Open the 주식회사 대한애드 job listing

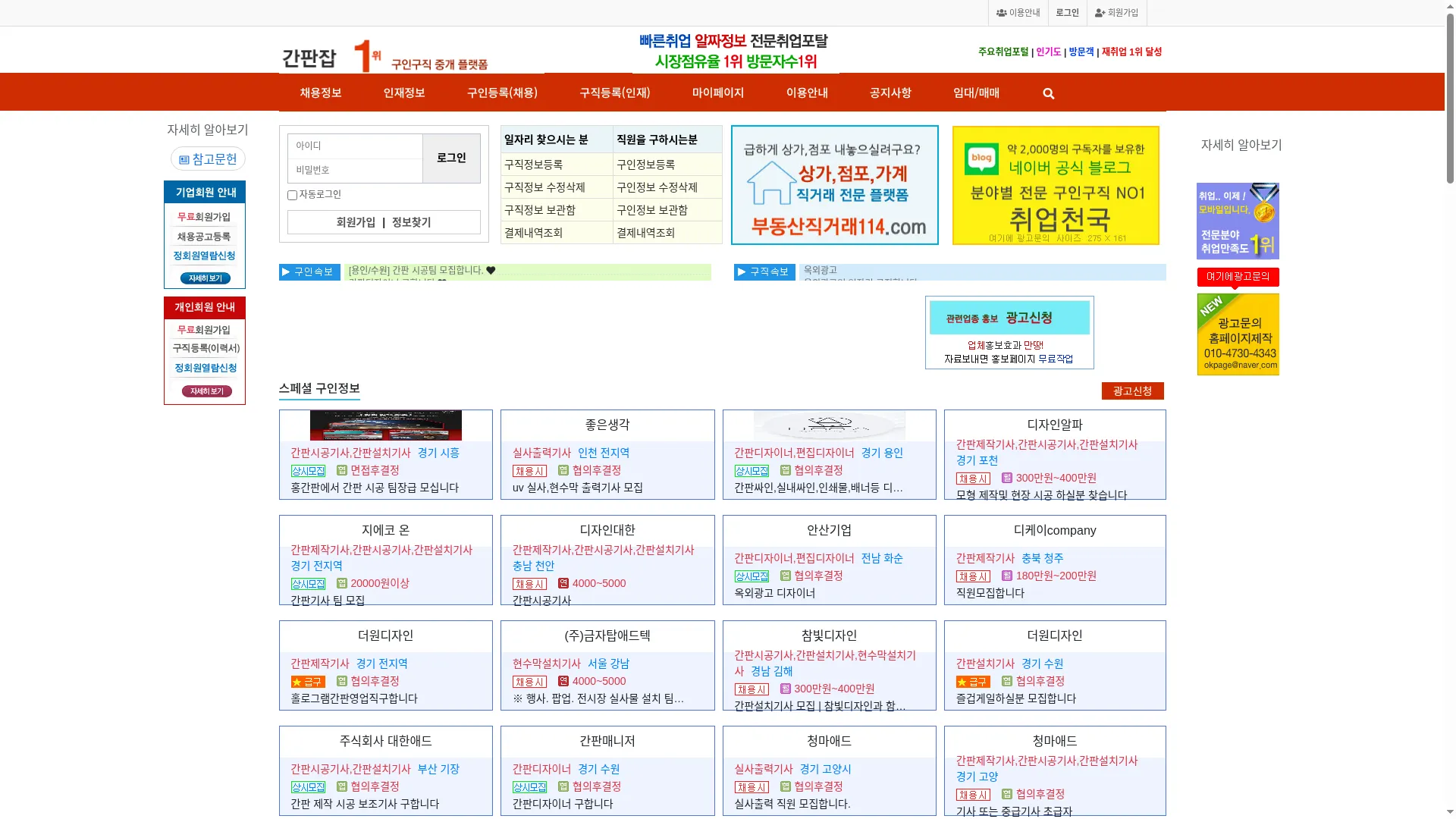pyautogui.click(x=386, y=741)
